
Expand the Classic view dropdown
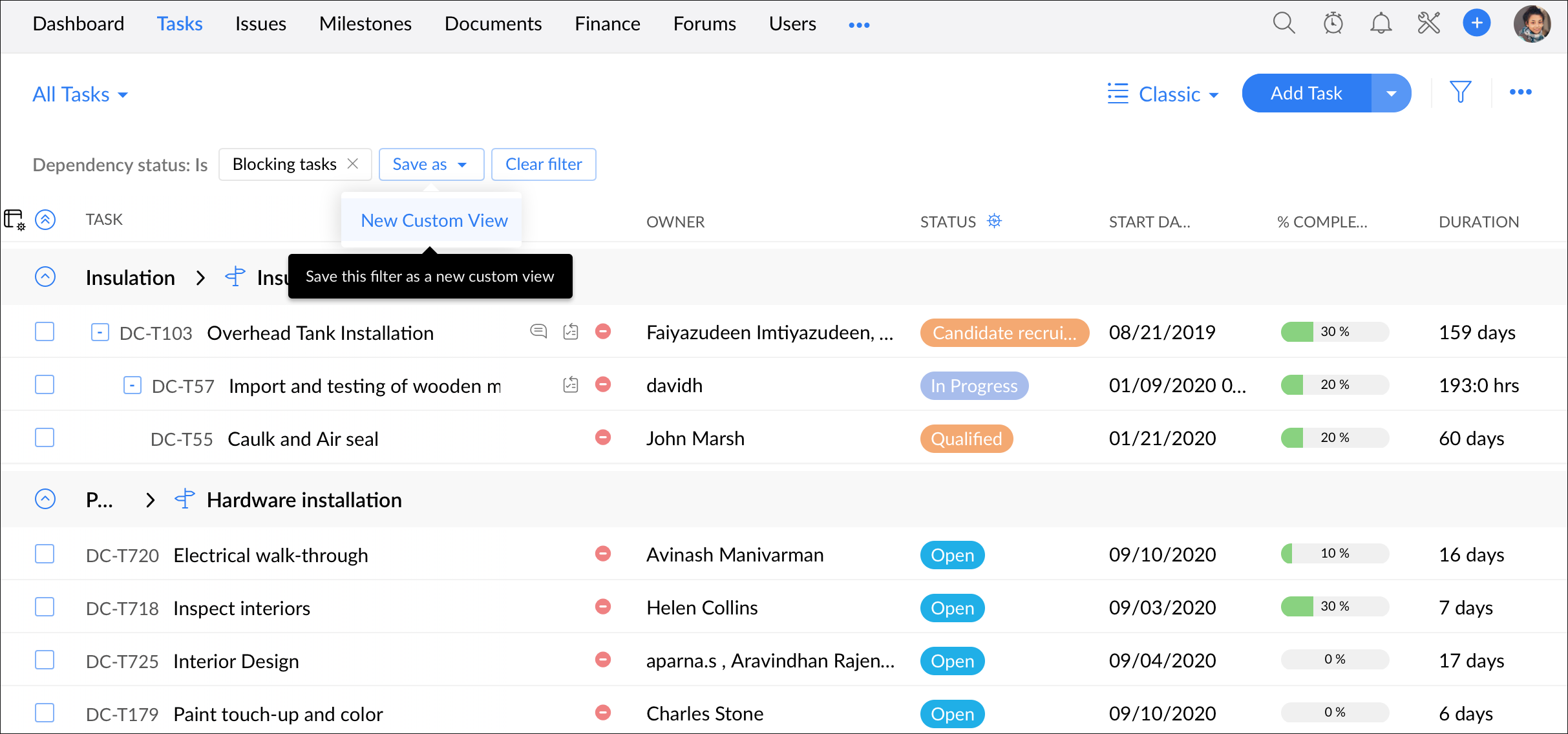pyautogui.click(x=1163, y=94)
